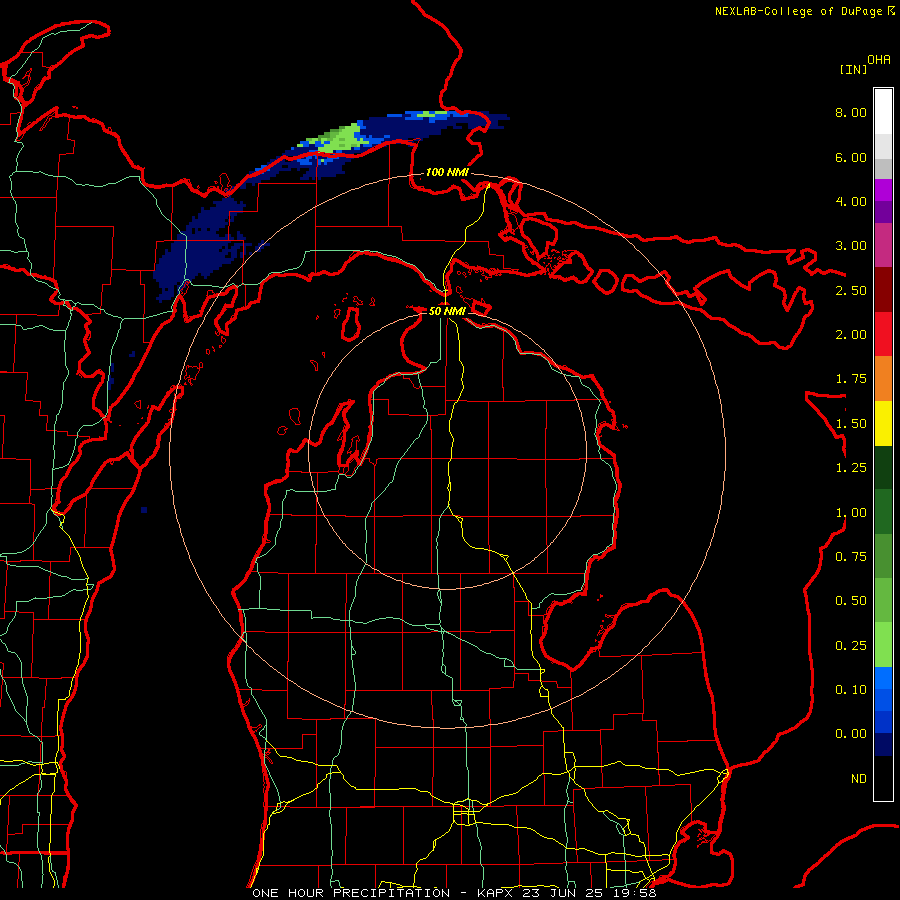Image resolution: width=900 pixels, height=900 pixels.
Task: Pick the pink swatch near 3.00
Action: [x=883, y=245]
